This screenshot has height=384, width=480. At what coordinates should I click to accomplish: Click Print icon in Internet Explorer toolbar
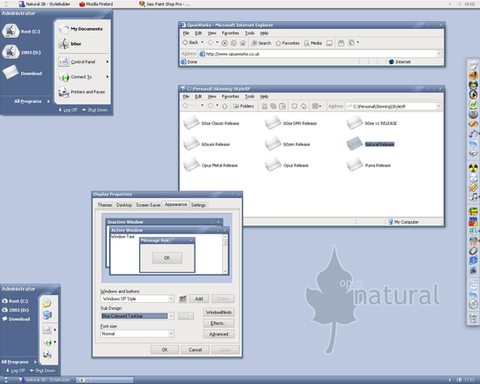[x=341, y=43]
